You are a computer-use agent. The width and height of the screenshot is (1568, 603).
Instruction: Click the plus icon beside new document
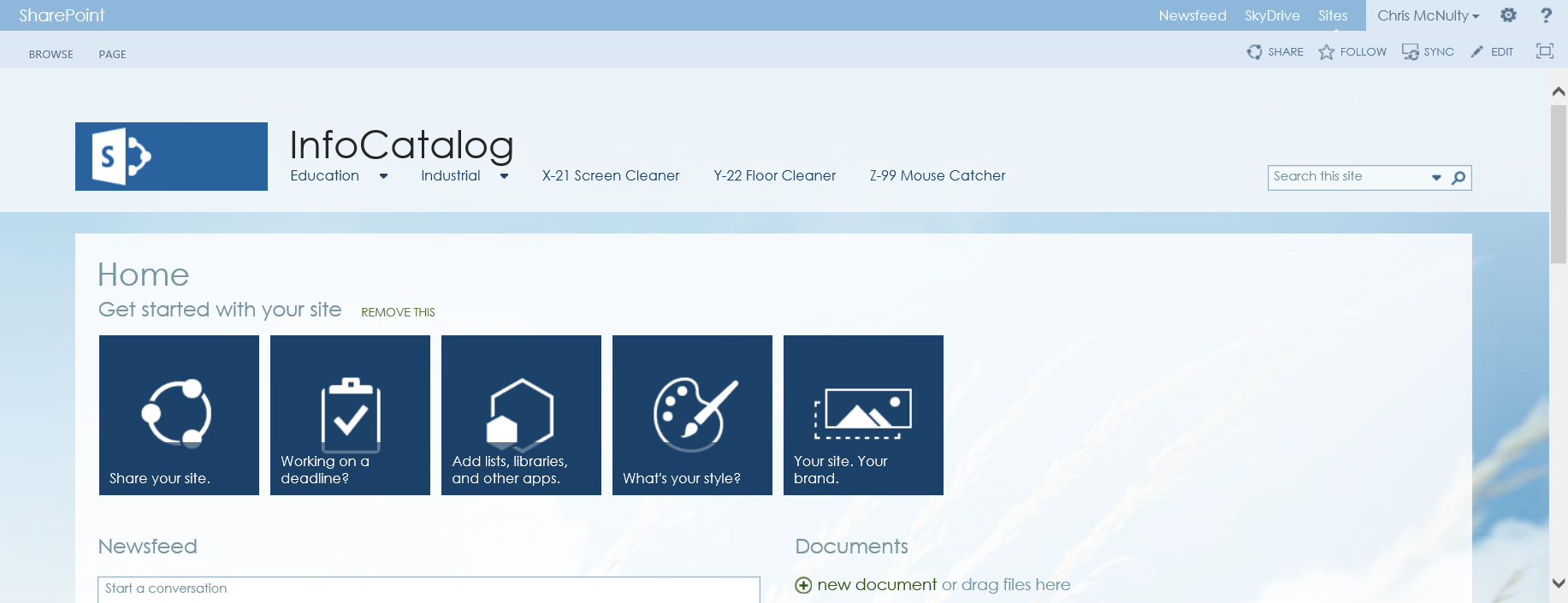click(x=803, y=585)
